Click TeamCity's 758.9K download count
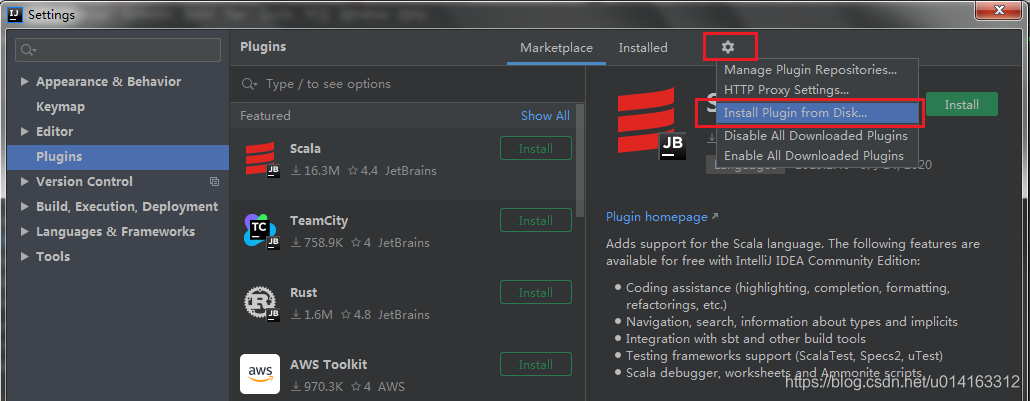The image size is (1030, 401). click(317, 243)
